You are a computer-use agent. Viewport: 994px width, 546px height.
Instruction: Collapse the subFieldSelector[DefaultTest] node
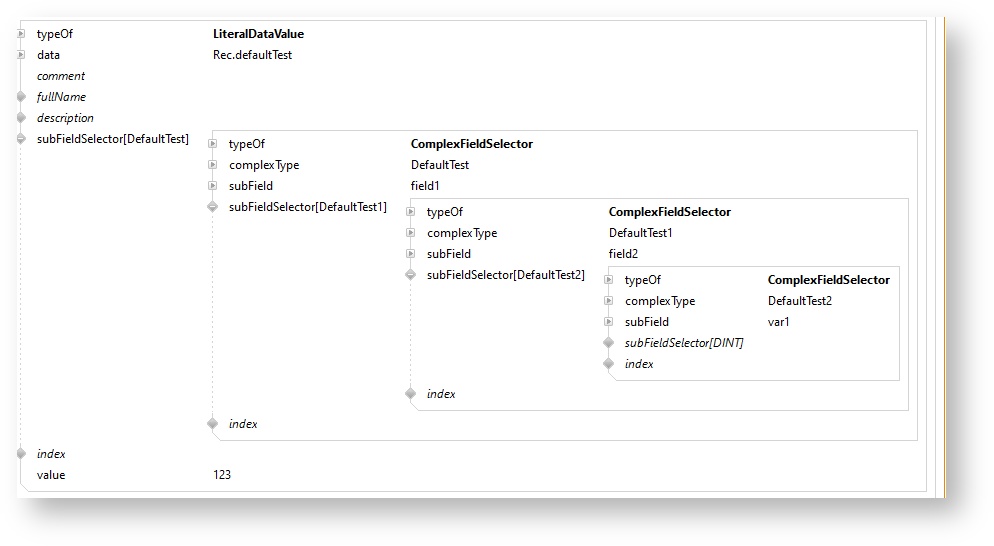21,139
